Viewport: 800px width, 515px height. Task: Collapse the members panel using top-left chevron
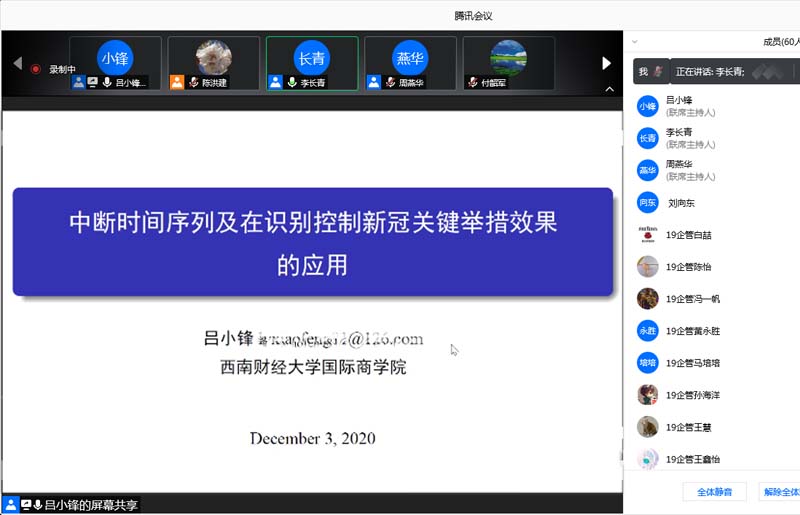[635, 42]
